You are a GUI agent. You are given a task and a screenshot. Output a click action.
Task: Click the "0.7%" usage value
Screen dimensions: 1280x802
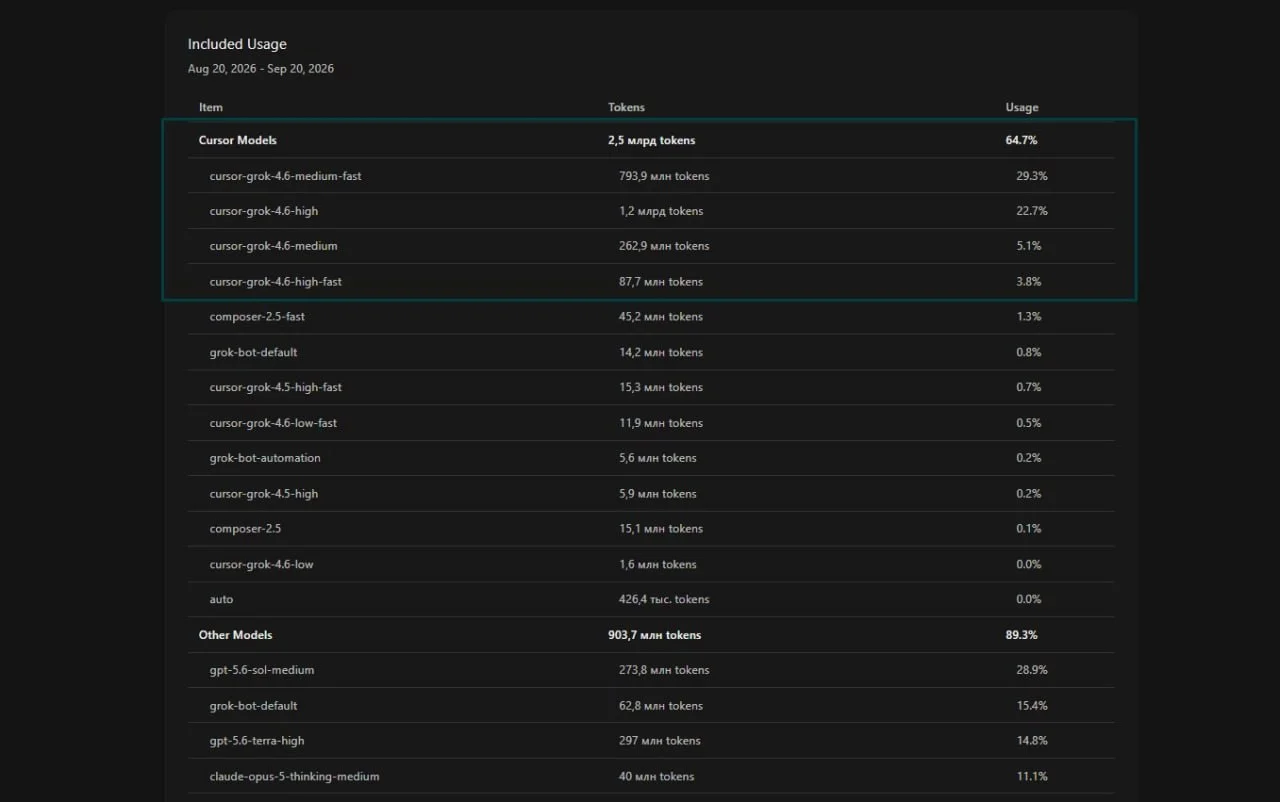[x=1029, y=387]
